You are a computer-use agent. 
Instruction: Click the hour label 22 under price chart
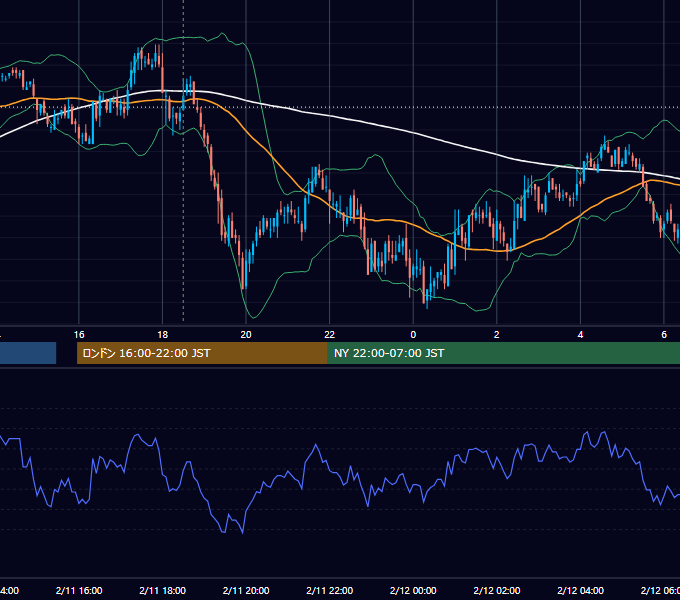coord(330,335)
